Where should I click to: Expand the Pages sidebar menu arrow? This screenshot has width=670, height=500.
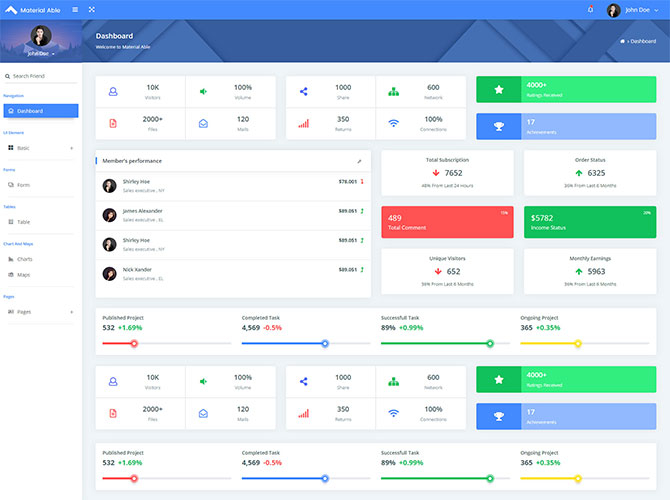[x=71, y=312]
